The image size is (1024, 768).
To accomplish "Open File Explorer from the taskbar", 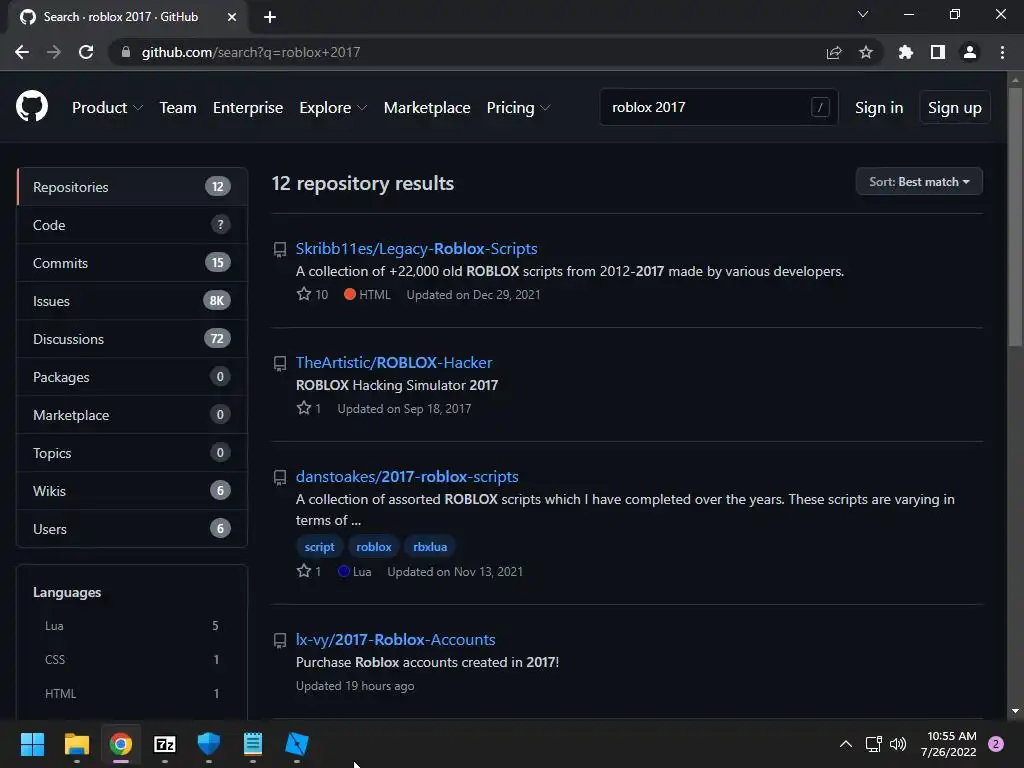I will point(76,744).
